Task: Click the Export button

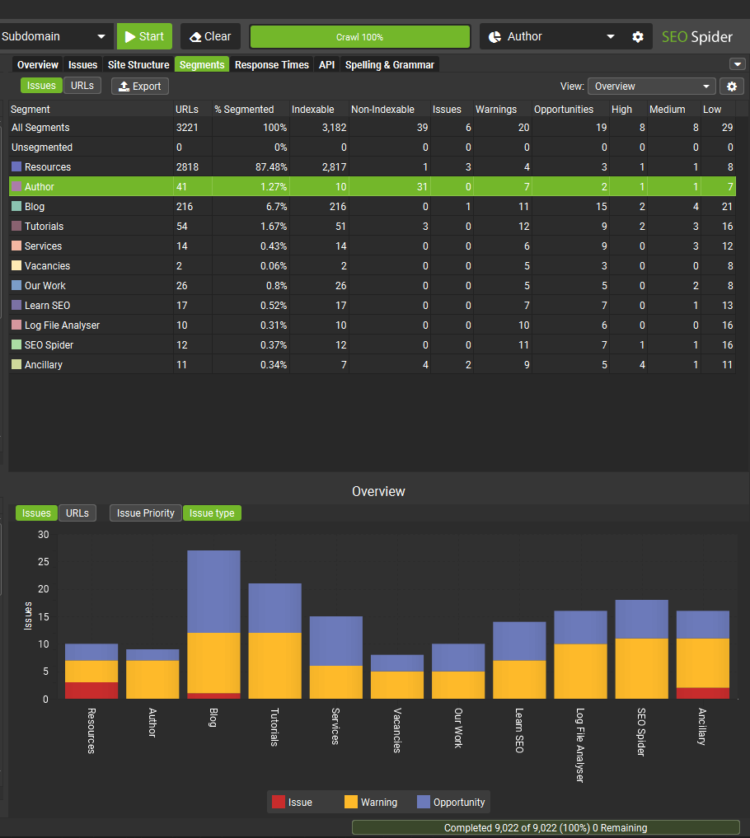Action: point(139,86)
